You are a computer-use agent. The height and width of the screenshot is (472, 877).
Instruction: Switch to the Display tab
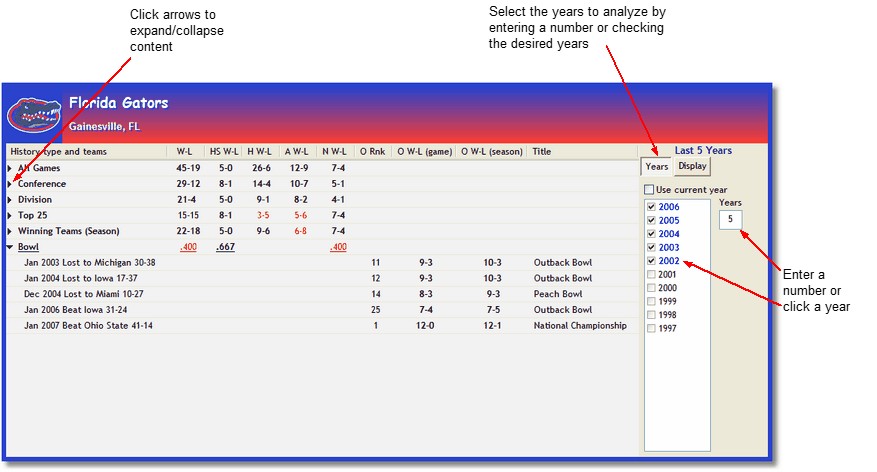click(x=692, y=166)
